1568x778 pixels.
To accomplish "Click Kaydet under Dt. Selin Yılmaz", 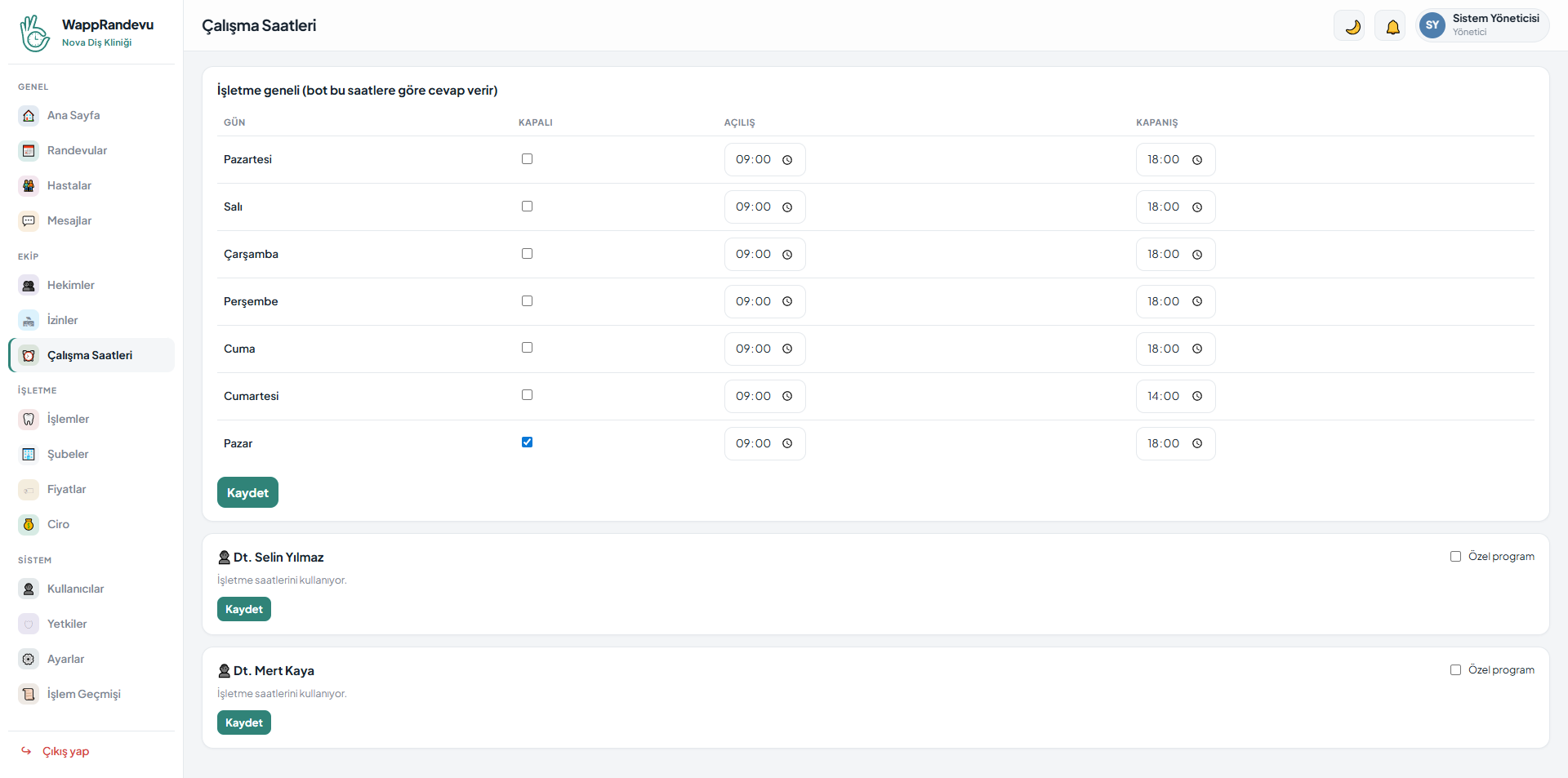I will click(244, 609).
